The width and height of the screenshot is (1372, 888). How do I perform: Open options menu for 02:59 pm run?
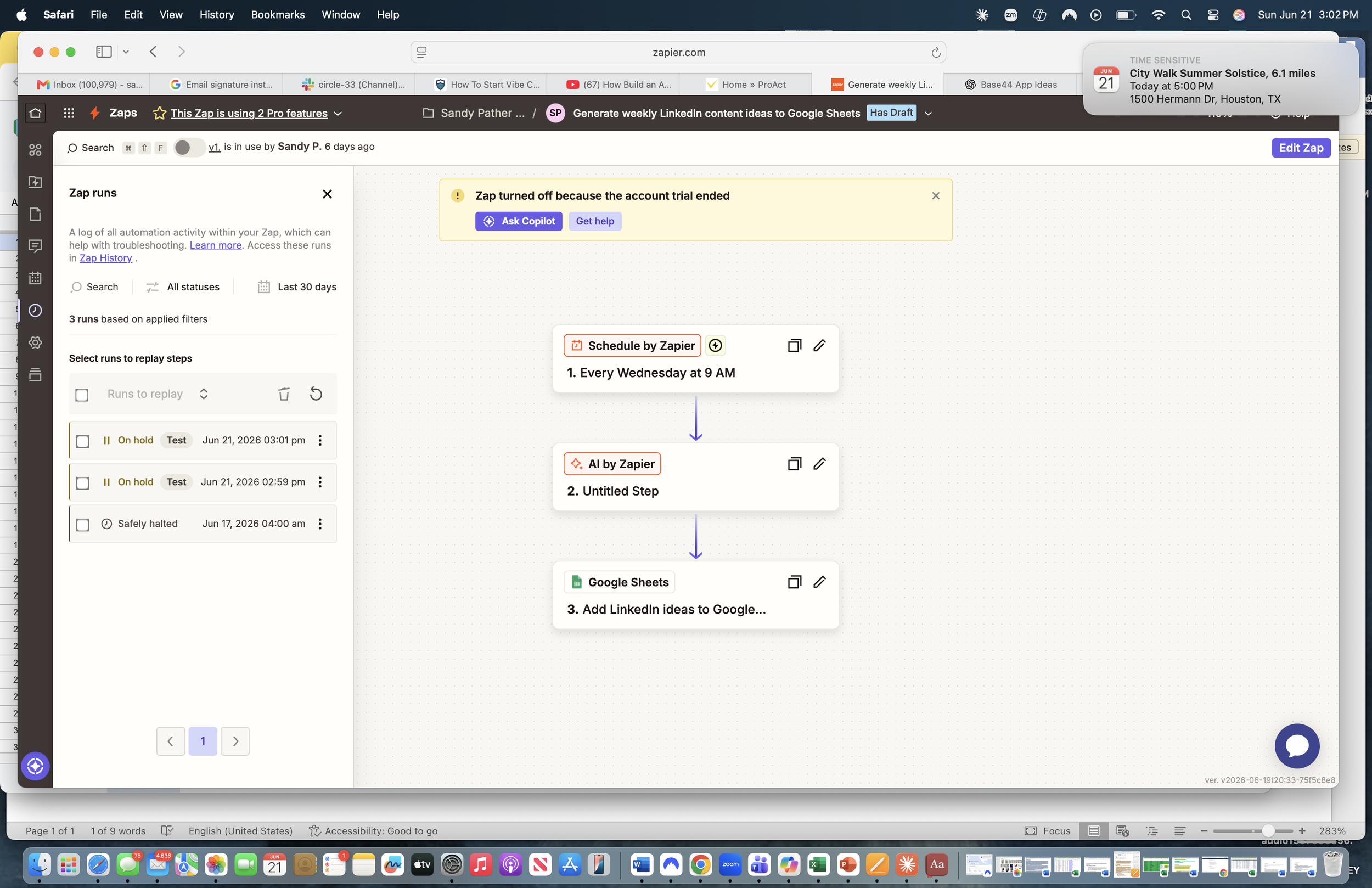[320, 482]
